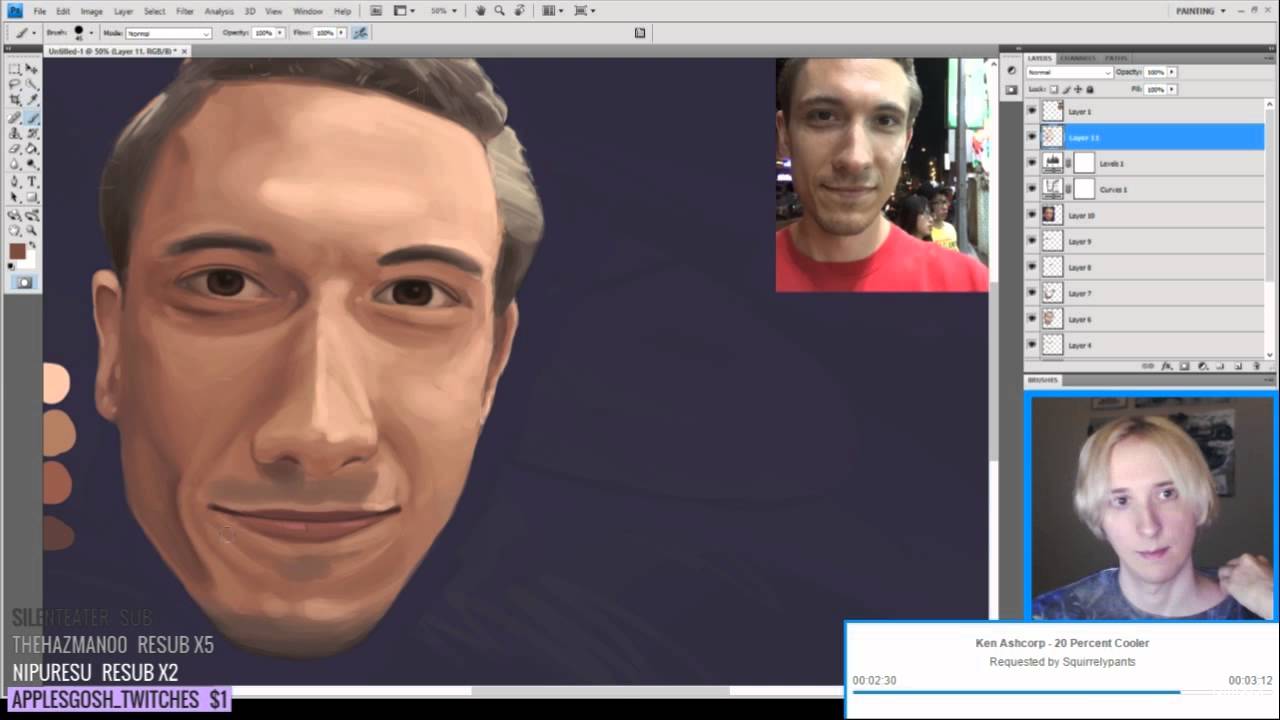Image resolution: width=1280 pixels, height=720 pixels.
Task: Open layer Opacity arrow in Layers panel
Action: (1171, 72)
